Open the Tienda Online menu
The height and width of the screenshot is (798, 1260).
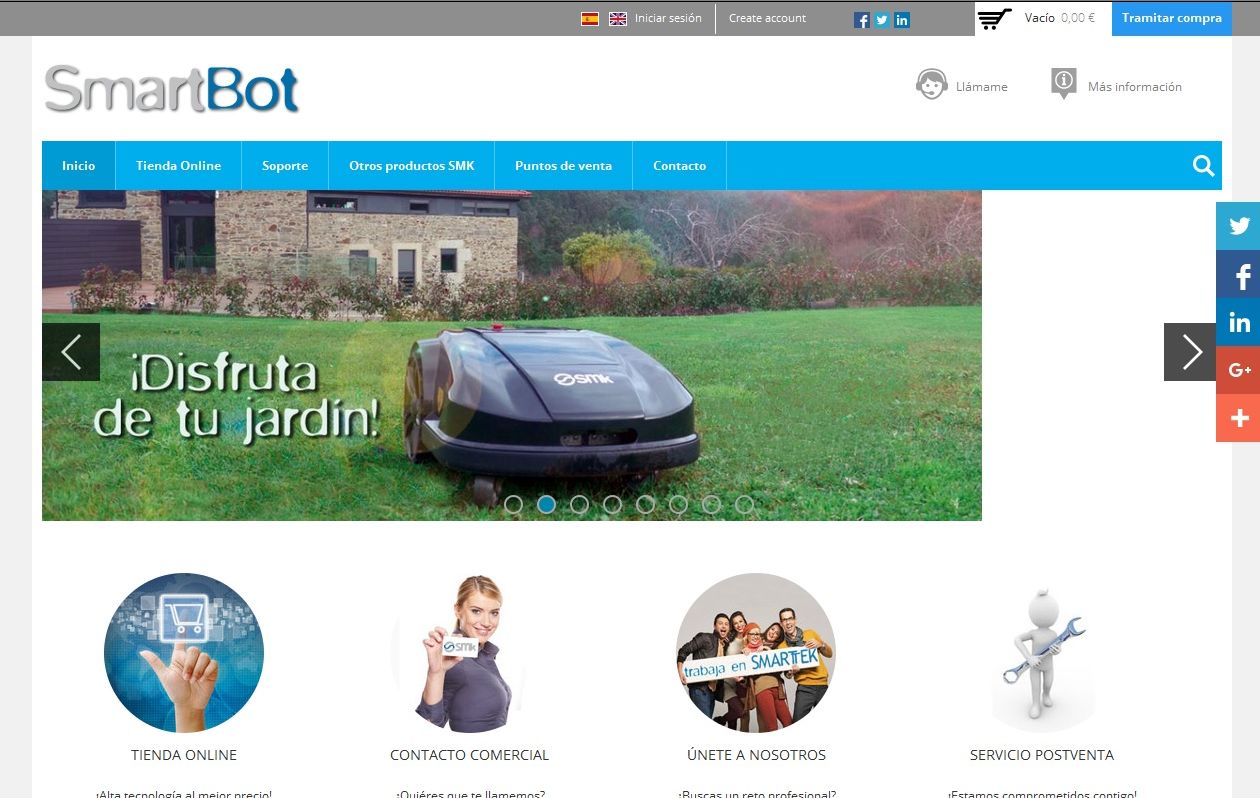pos(179,166)
